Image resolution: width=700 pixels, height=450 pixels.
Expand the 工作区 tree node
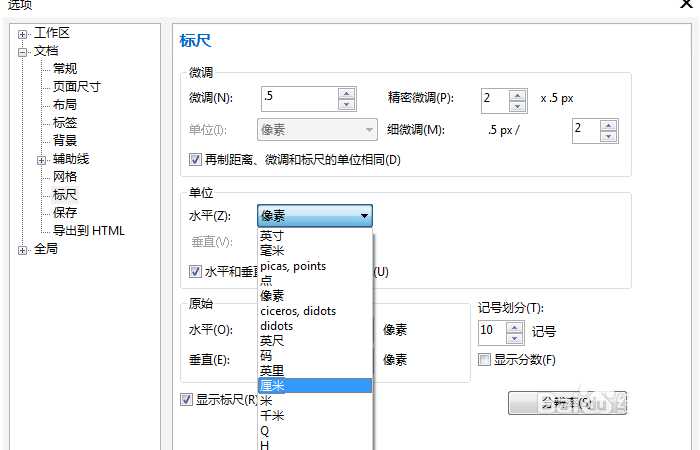tap(23, 33)
